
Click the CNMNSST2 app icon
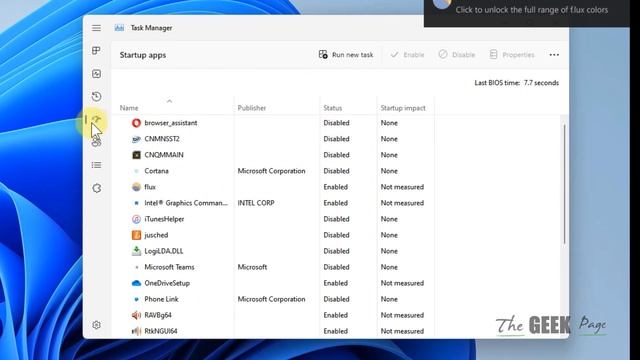[136, 139]
